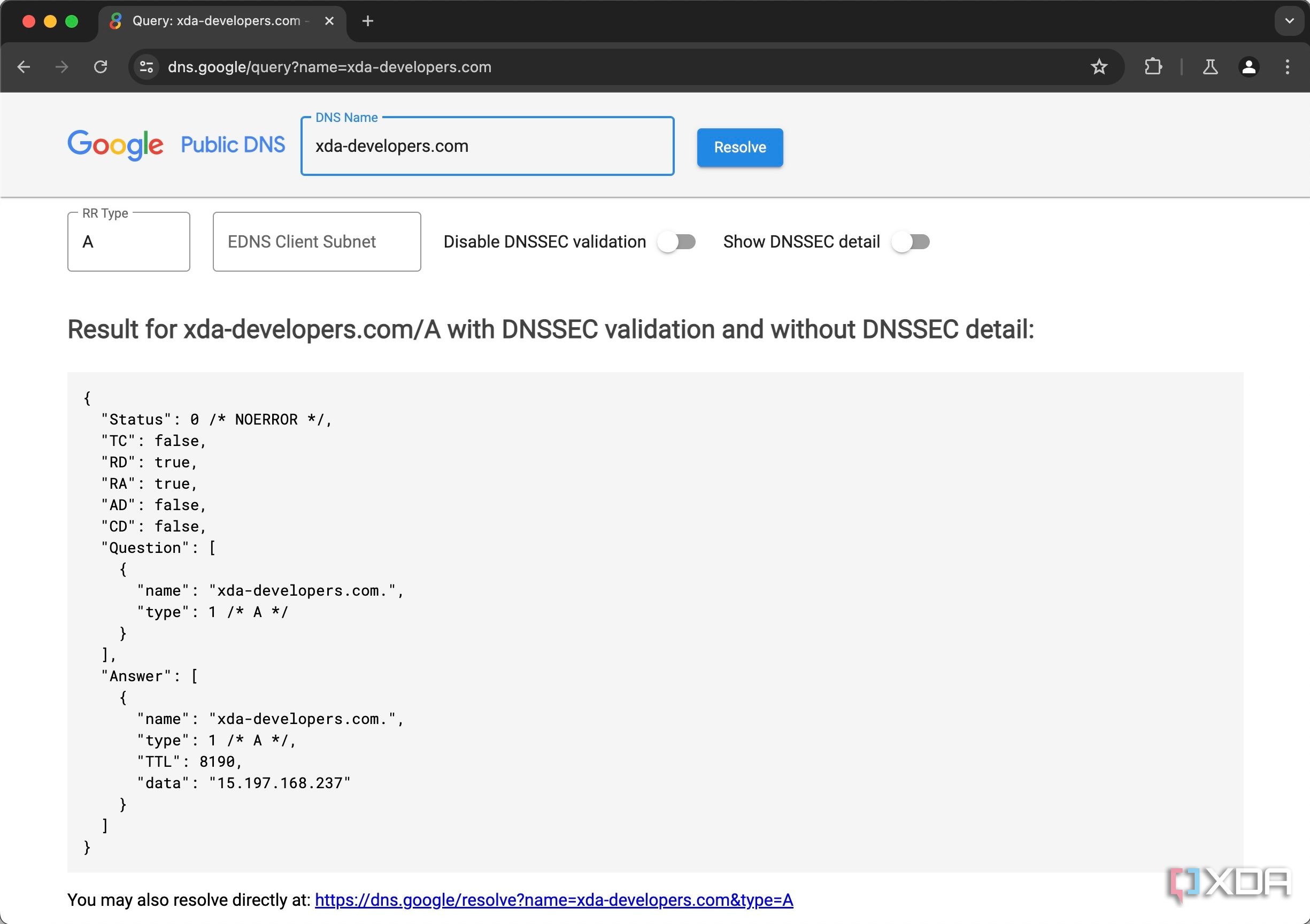Click the "Status": 0 /* NOERROR */ line
The height and width of the screenshot is (924, 1310).
click(216, 419)
